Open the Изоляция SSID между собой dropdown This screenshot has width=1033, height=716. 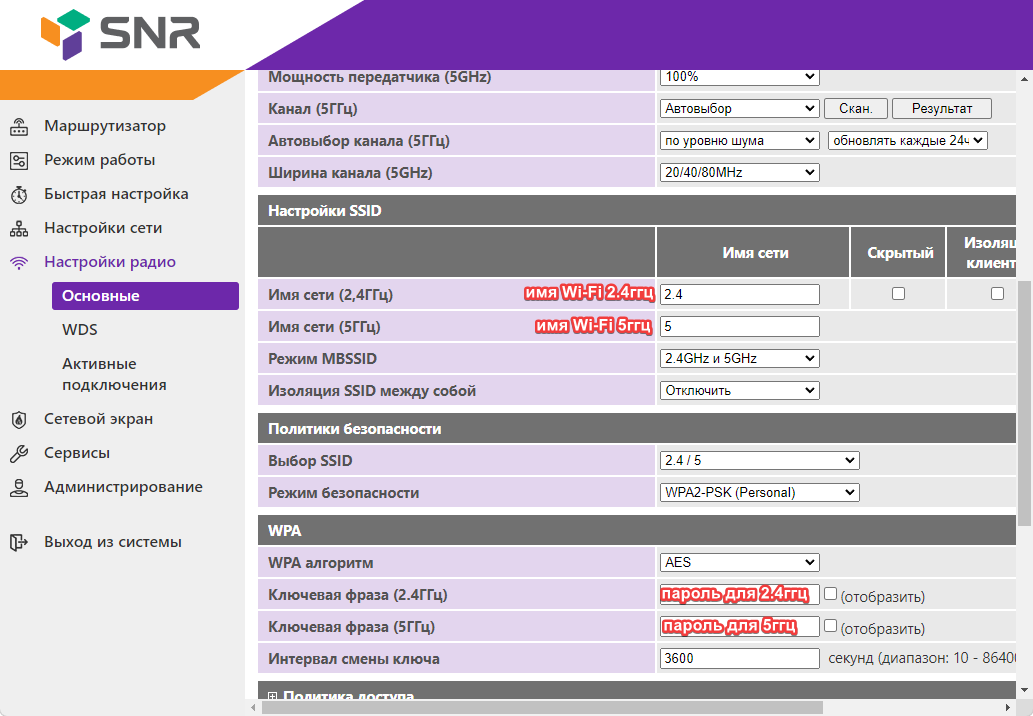click(739, 391)
